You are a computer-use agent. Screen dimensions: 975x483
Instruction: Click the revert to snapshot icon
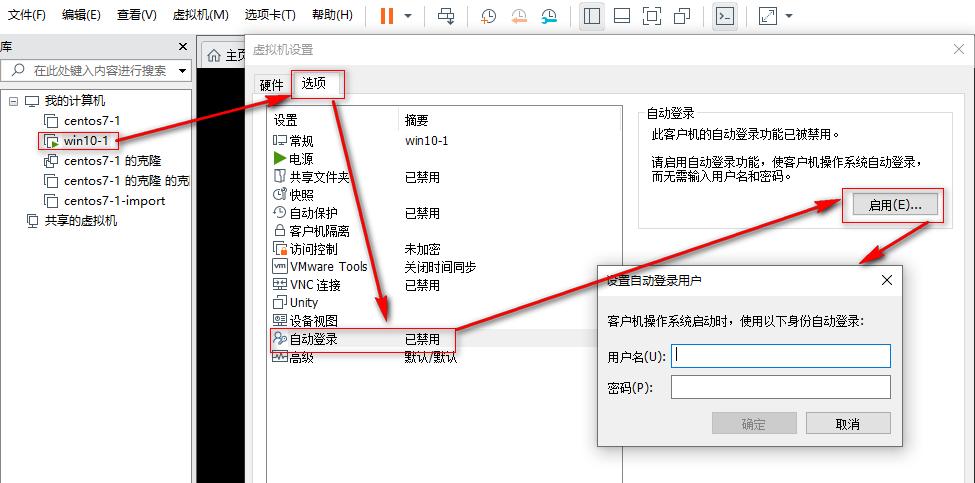519,16
